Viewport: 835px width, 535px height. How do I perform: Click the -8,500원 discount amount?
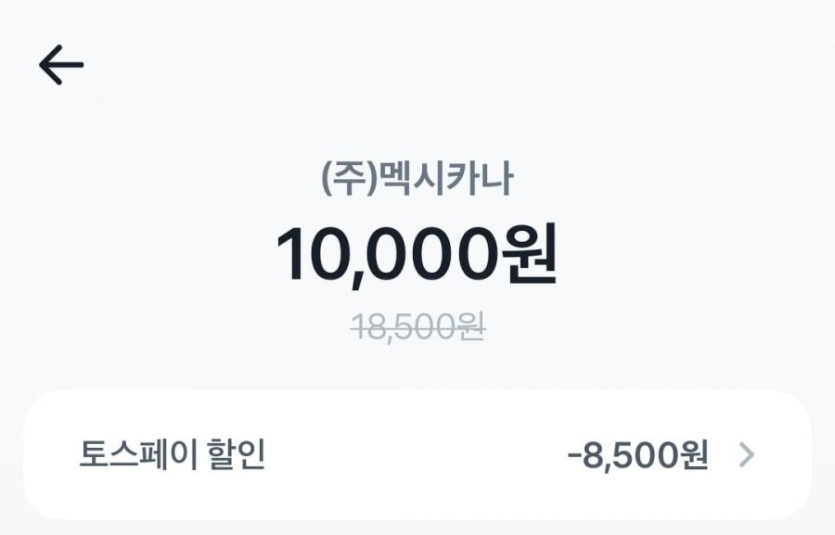tap(638, 456)
